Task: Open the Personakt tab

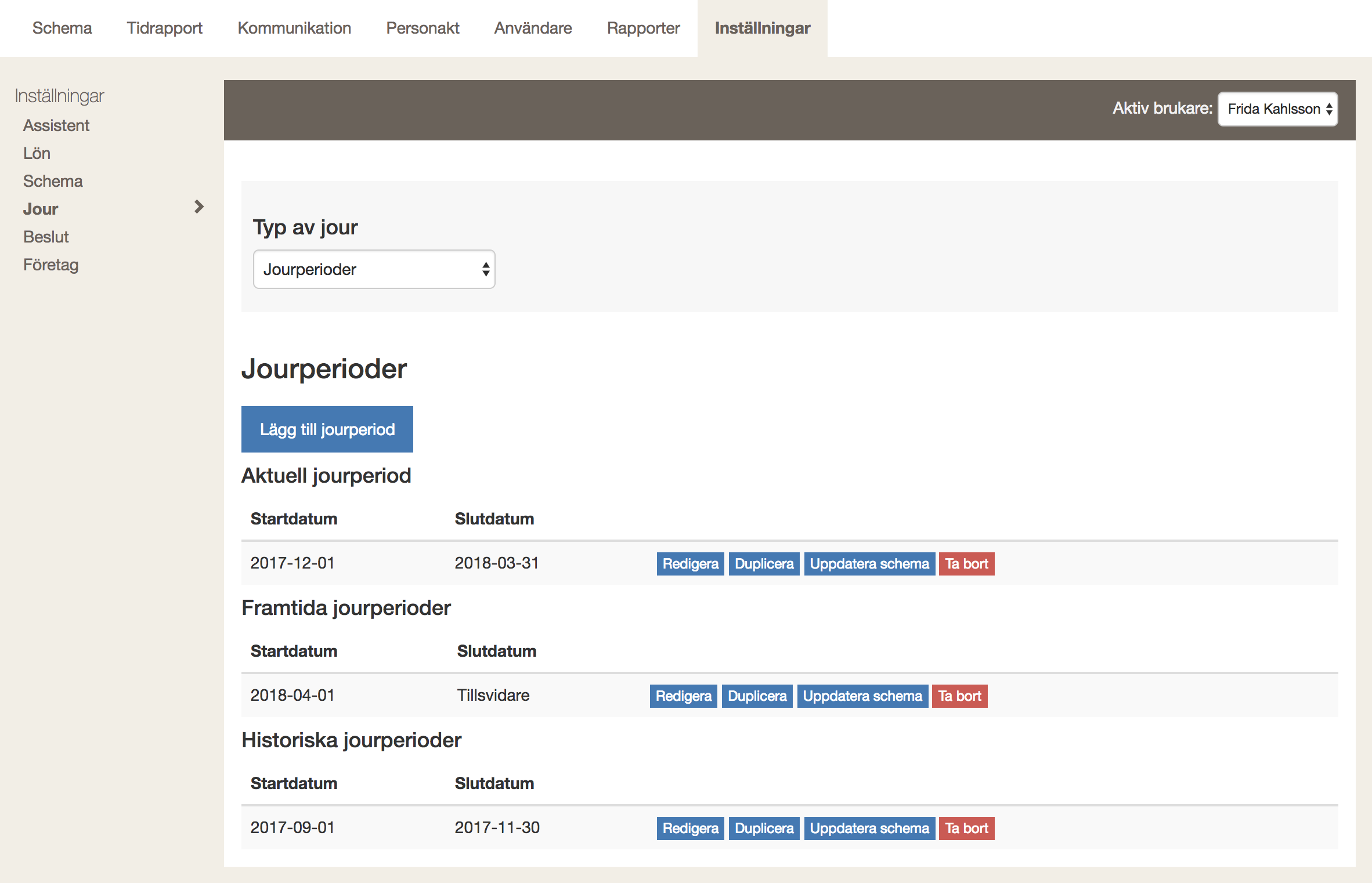Action: click(x=423, y=28)
